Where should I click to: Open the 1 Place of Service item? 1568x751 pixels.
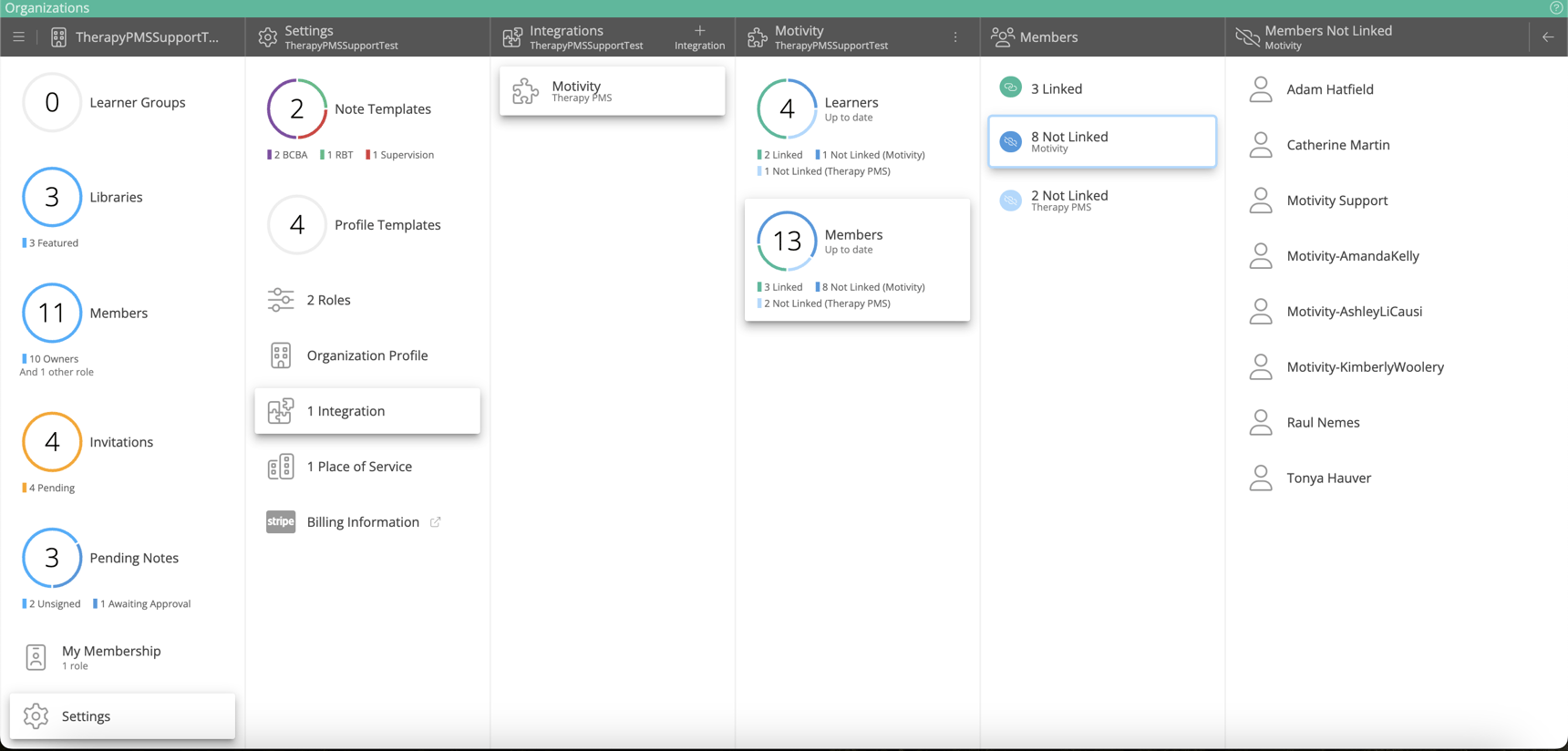click(x=359, y=467)
